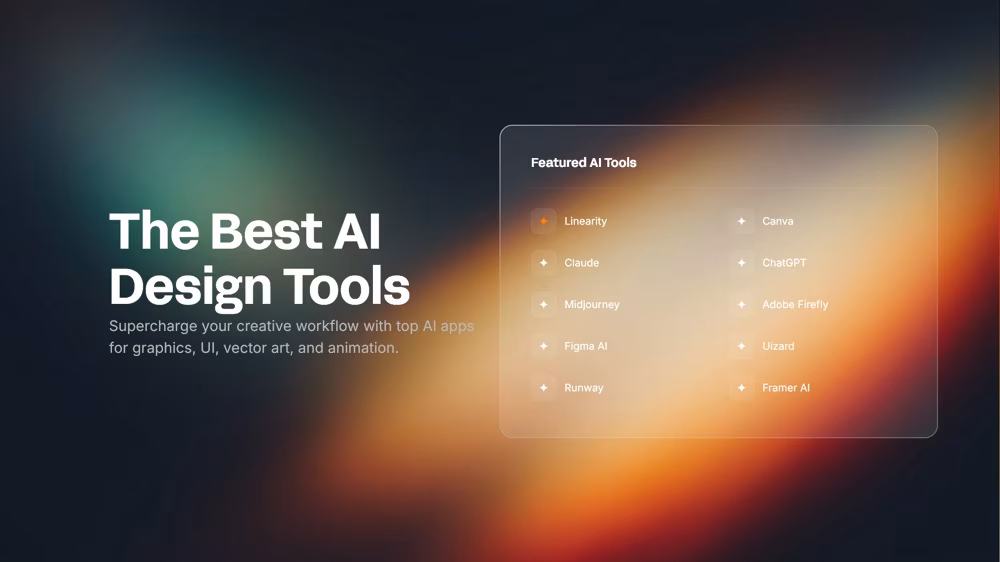Click the sparkle icon beside Claude
Image resolution: width=1000 pixels, height=562 pixels.
(x=543, y=263)
